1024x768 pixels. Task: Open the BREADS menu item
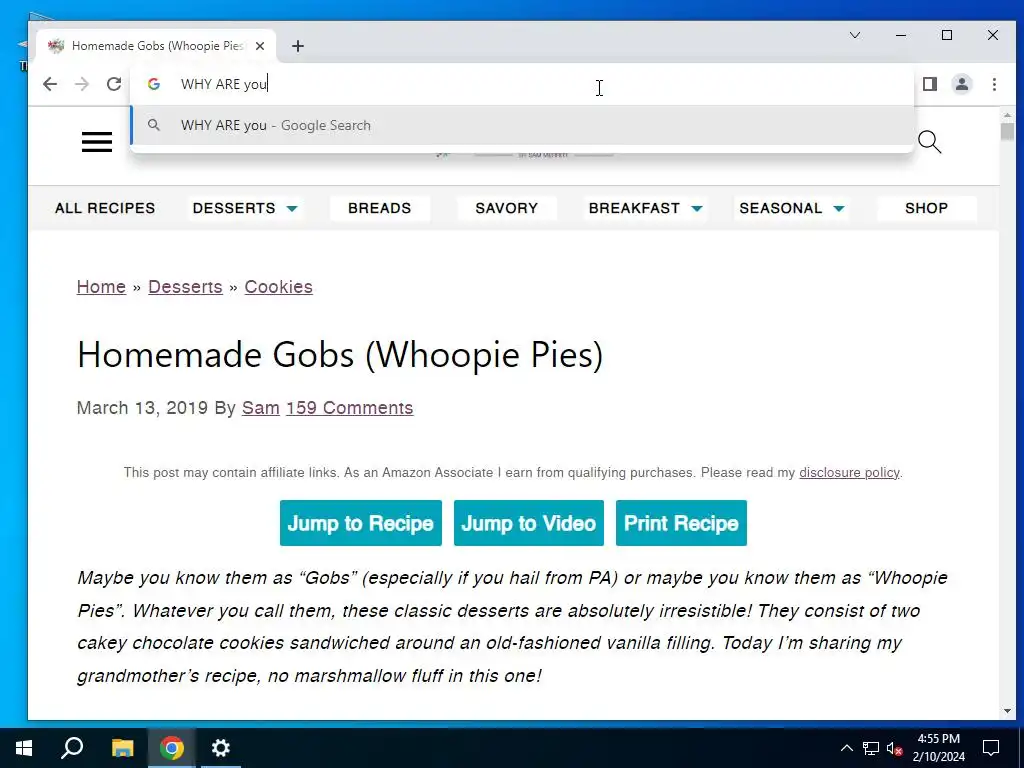coord(379,208)
